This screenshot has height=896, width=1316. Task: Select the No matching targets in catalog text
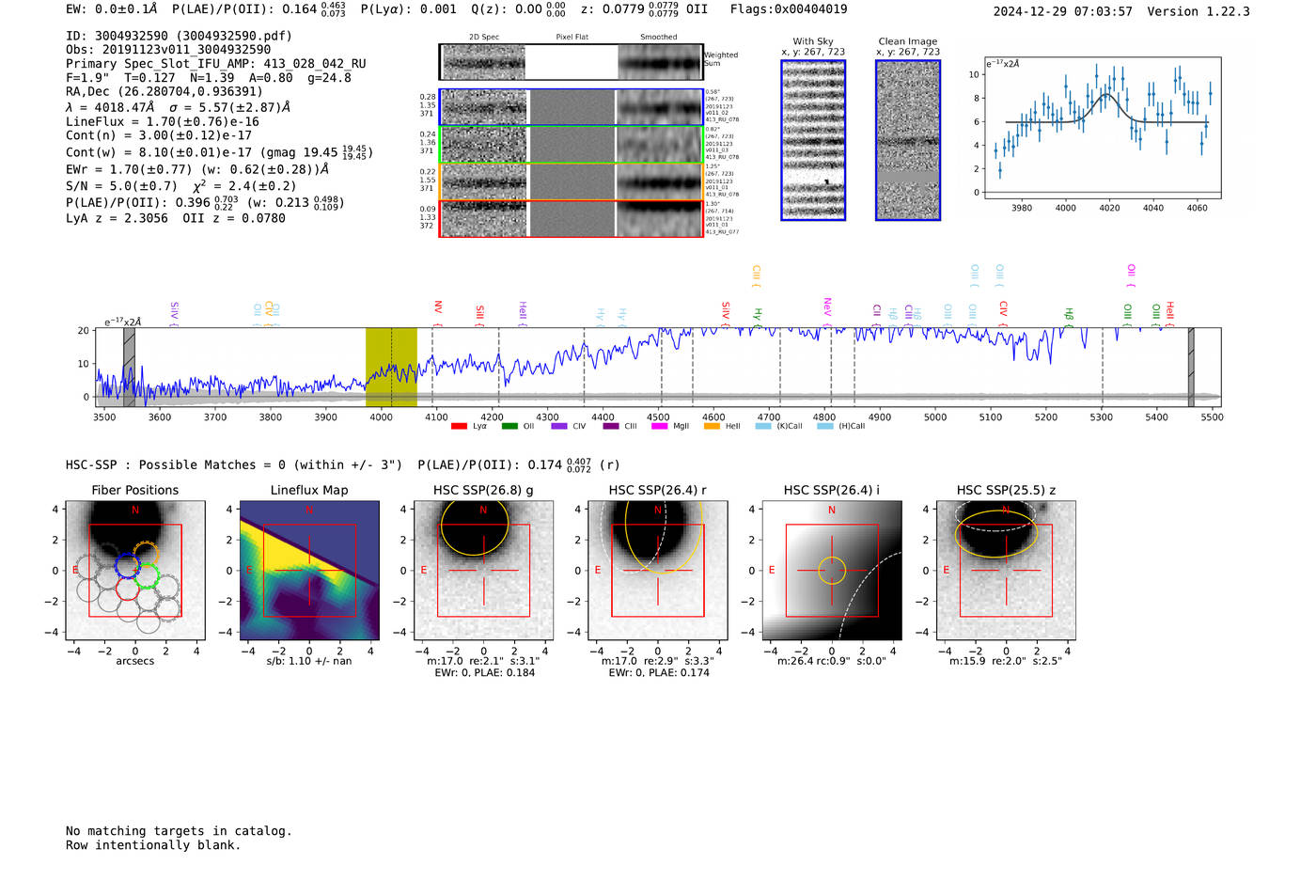click(179, 831)
